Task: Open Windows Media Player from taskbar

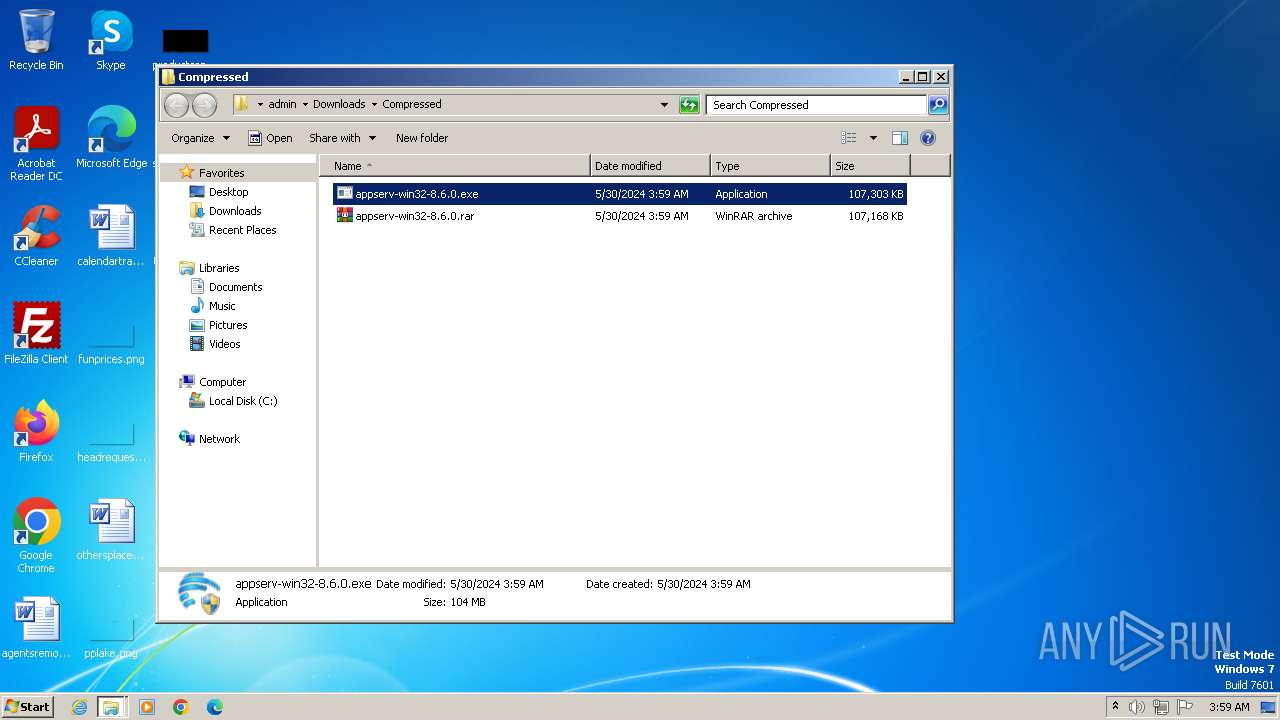Action: point(147,707)
